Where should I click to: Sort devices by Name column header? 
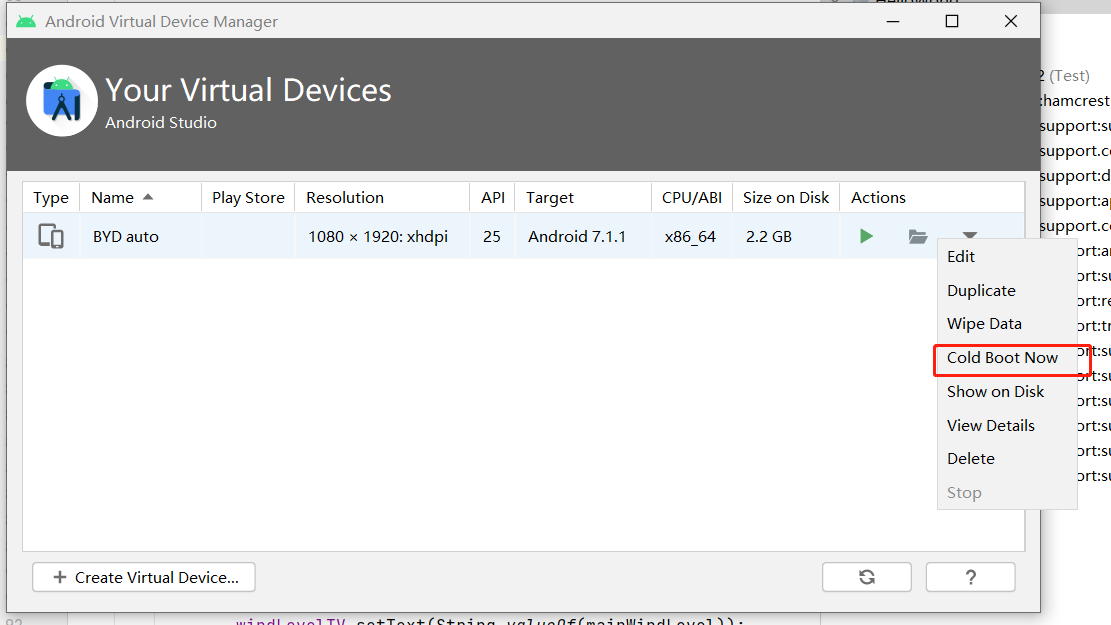click(140, 198)
